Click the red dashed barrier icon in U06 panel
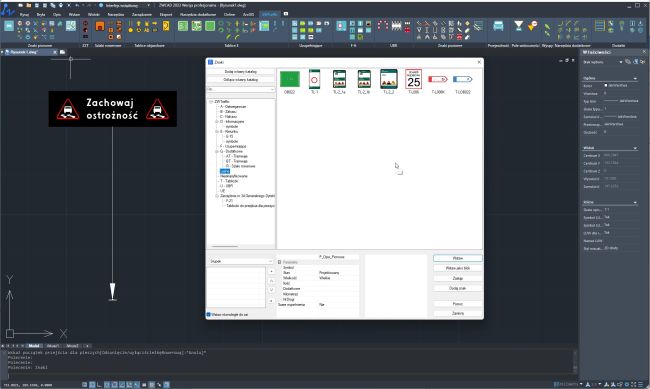This screenshot has height=389, width=650. [x=383, y=25]
